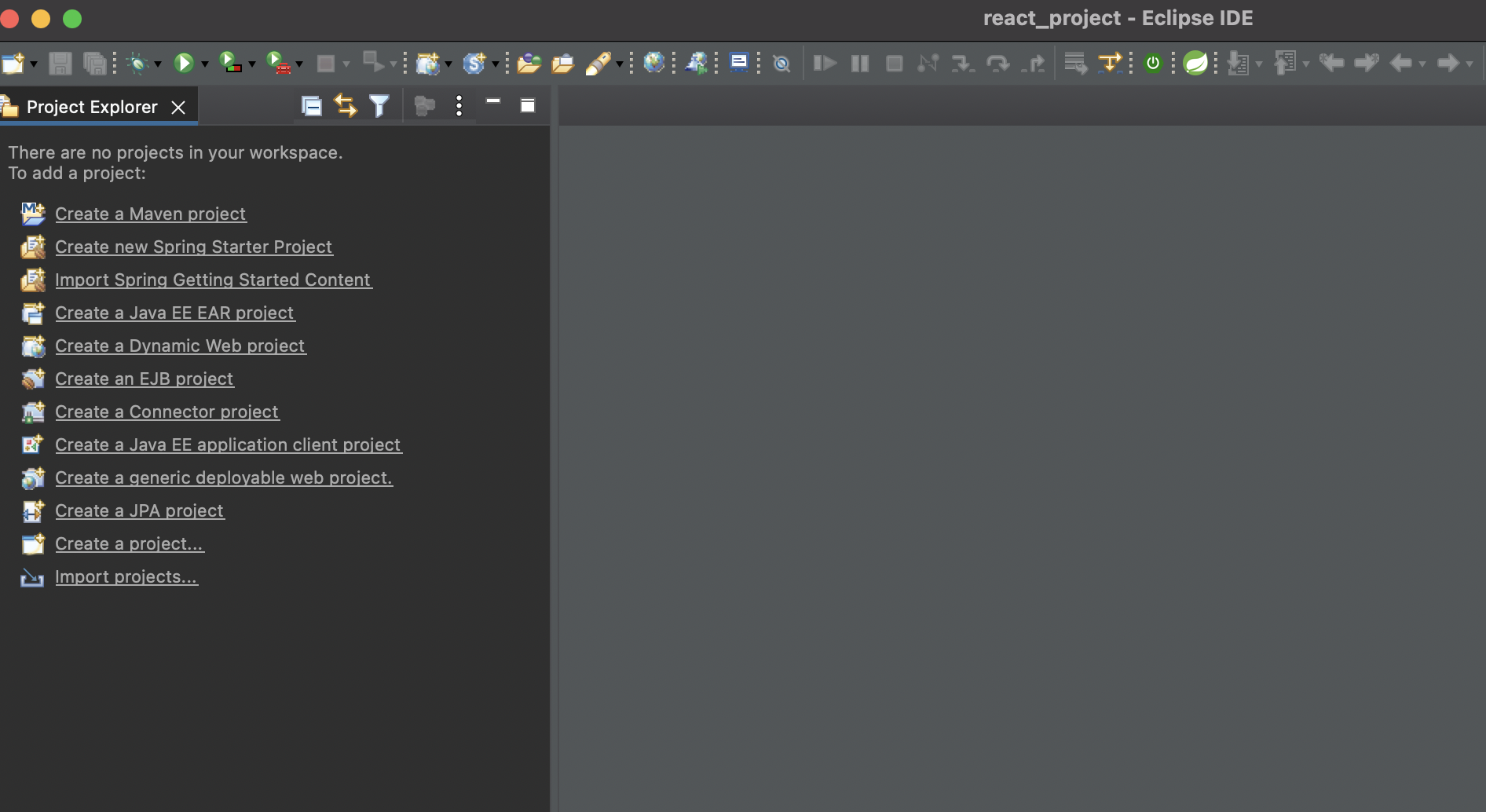Click the Open Task folder icon

tap(562, 63)
